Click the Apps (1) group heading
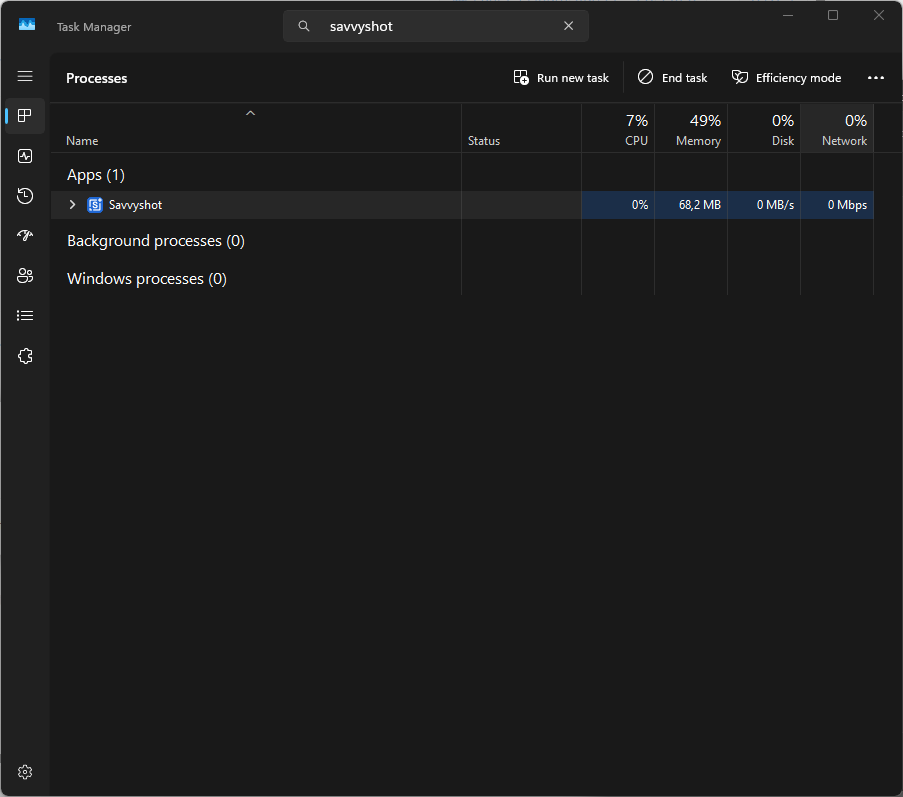This screenshot has width=903, height=797. coord(96,175)
